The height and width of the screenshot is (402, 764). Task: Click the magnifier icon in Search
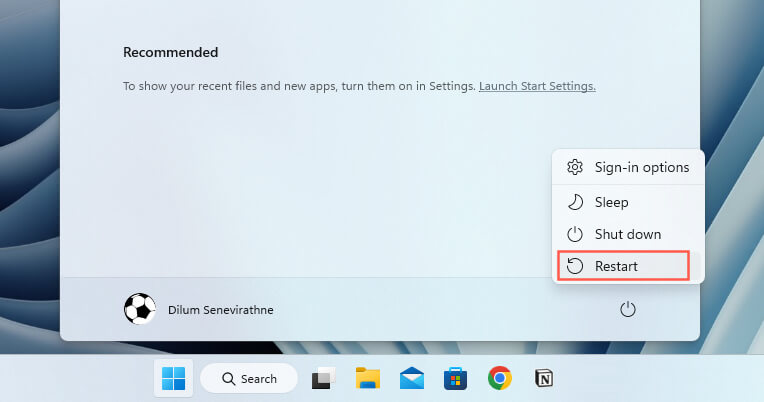pyautogui.click(x=228, y=379)
